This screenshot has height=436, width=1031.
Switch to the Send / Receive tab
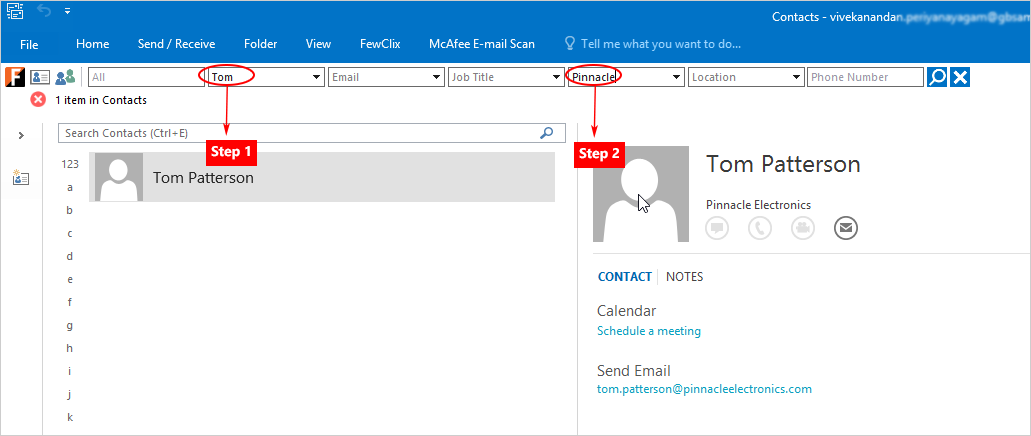tap(176, 44)
